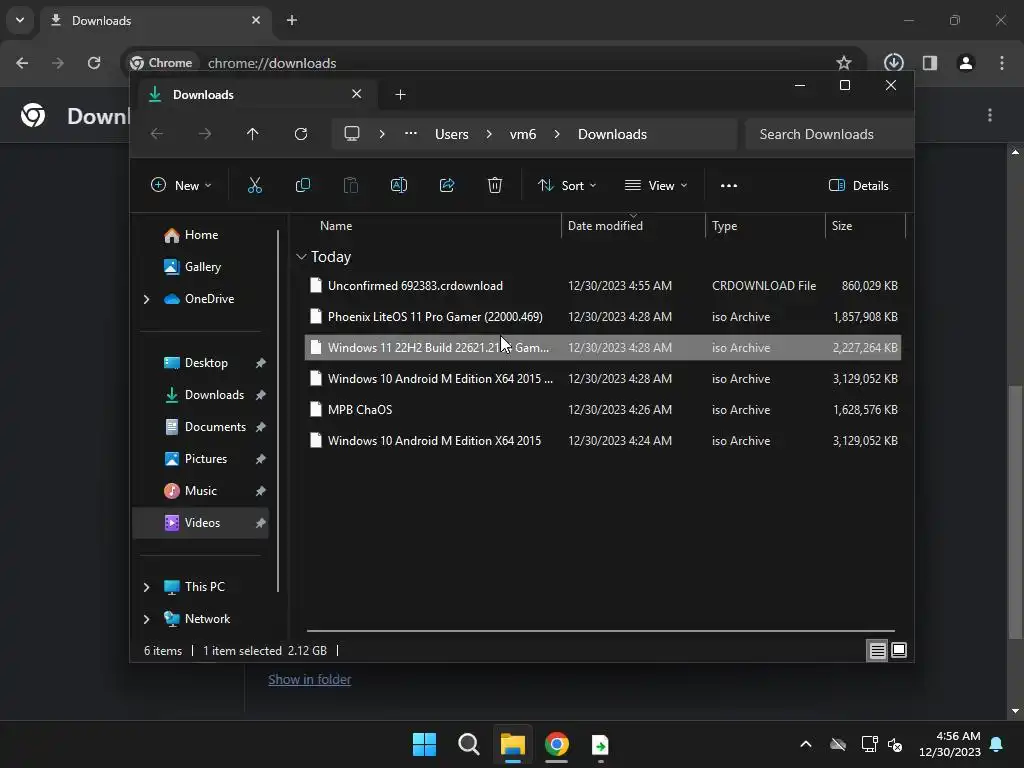This screenshot has width=1024, height=768.
Task: Select Gallery in the navigation pane
Action: [201, 267]
